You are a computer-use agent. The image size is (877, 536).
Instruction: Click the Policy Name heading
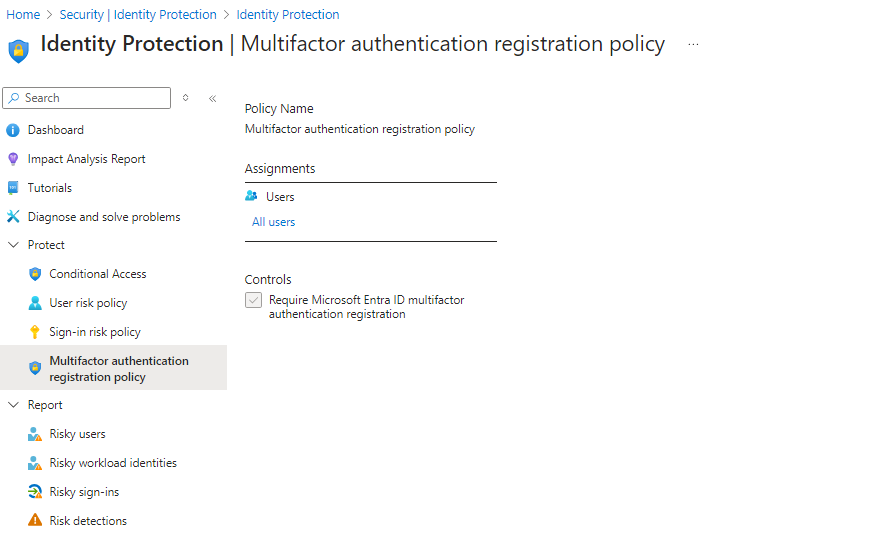coord(279,109)
